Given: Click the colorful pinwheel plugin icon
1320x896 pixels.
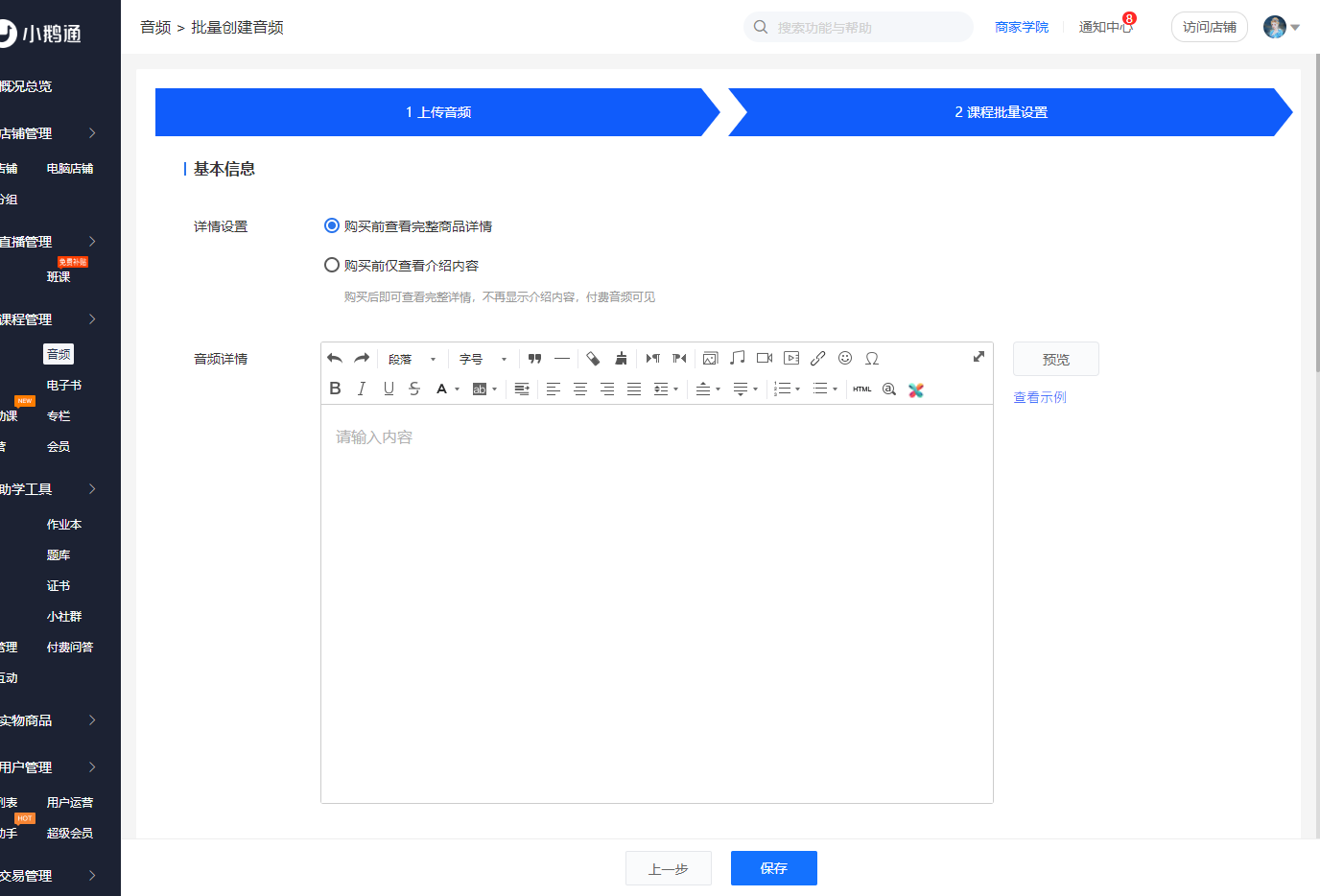Looking at the screenshot, I should (x=916, y=390).
